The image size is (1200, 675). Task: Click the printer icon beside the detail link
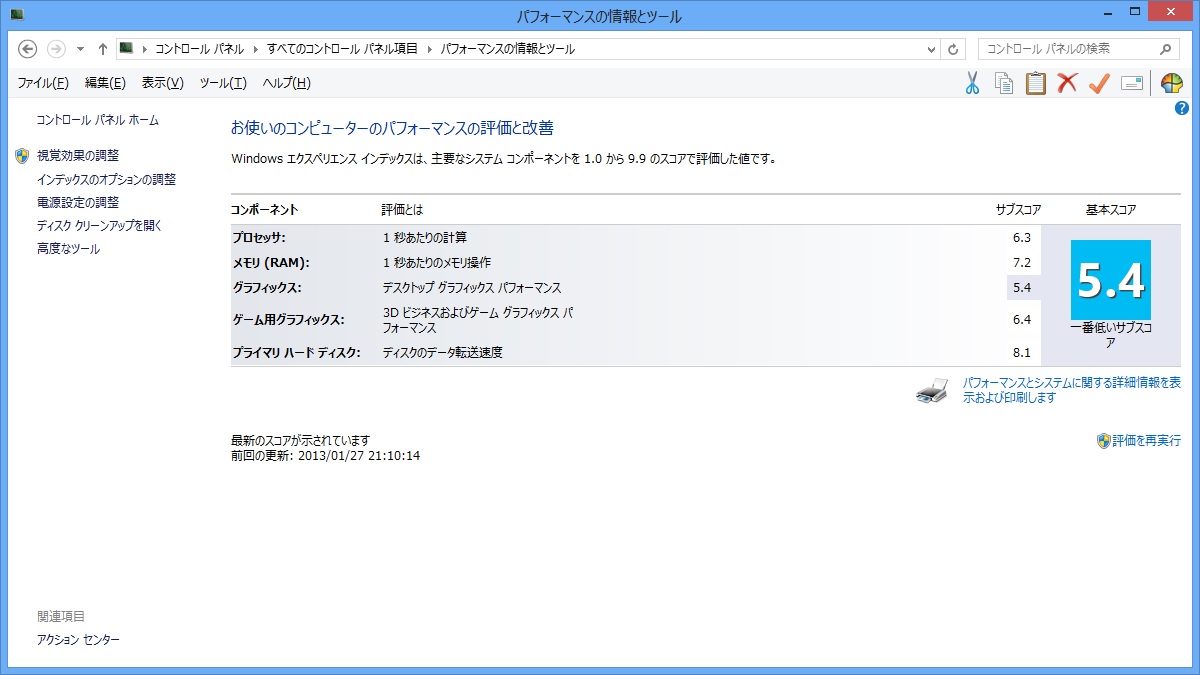(931, 390)
